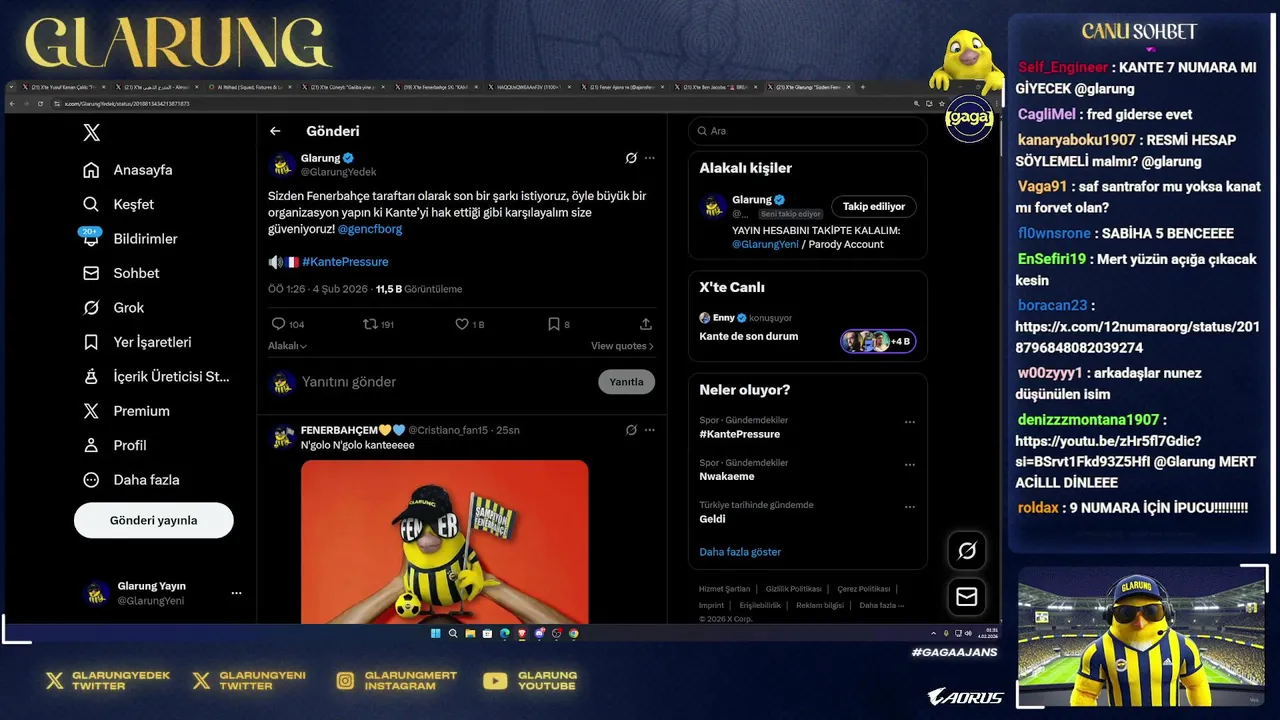Click the Yanıtını gönder reply field
This screenshot has height=720, width=1280.
coord(447,382)
